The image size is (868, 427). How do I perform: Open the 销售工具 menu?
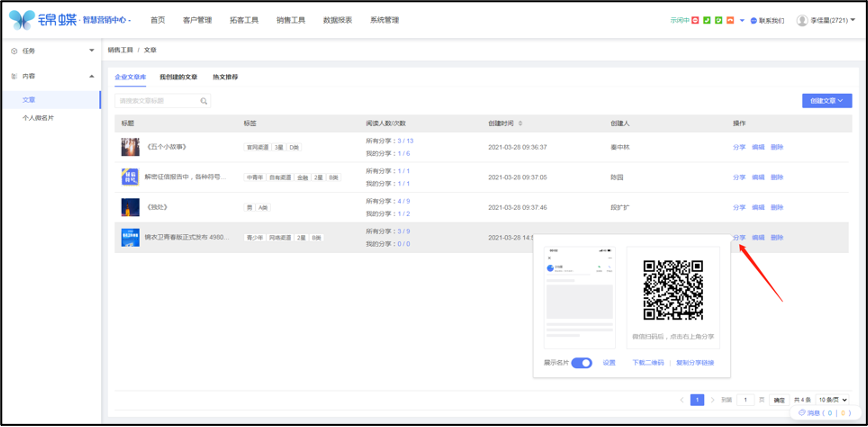[x=291, y=20]
